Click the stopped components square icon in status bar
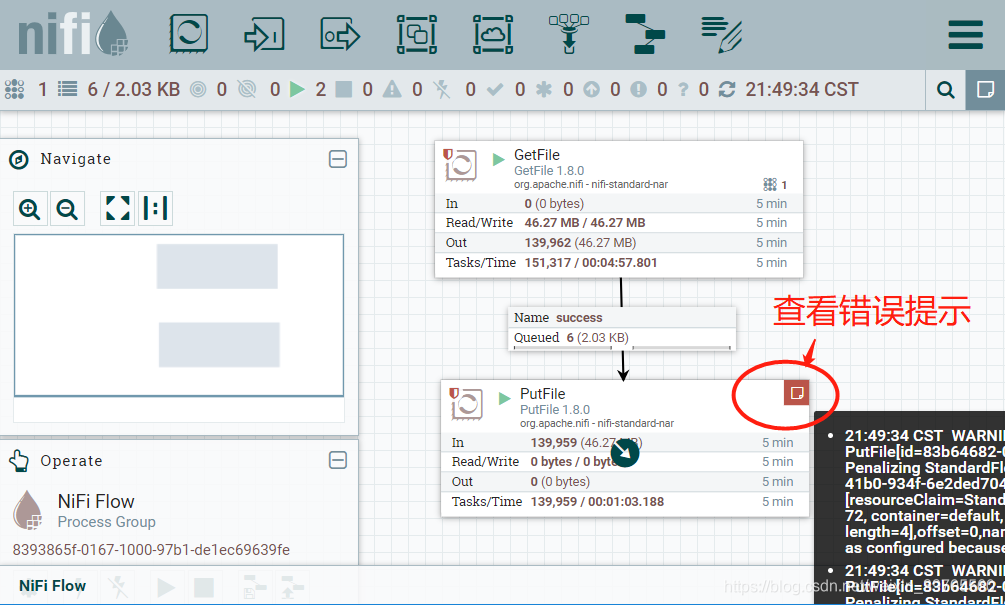1005x605 pixels. (344, 89)
